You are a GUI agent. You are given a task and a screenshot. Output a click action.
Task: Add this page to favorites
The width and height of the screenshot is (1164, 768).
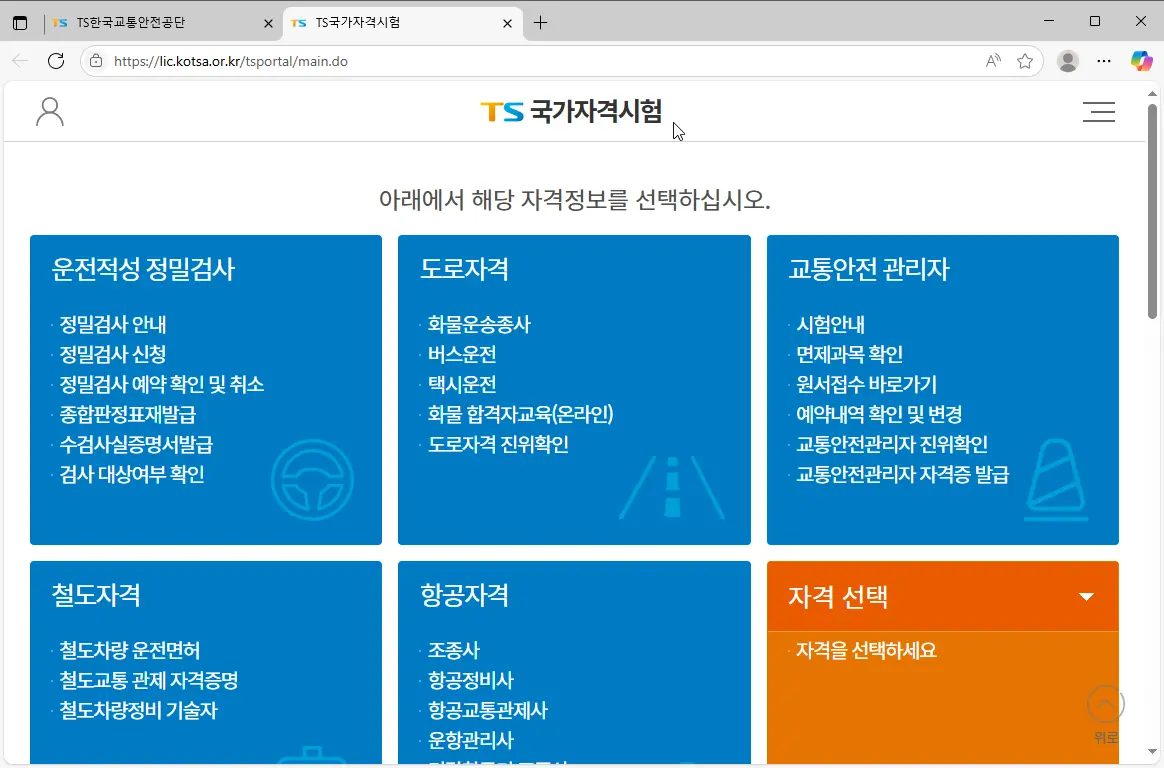(x=1025, y=61)
